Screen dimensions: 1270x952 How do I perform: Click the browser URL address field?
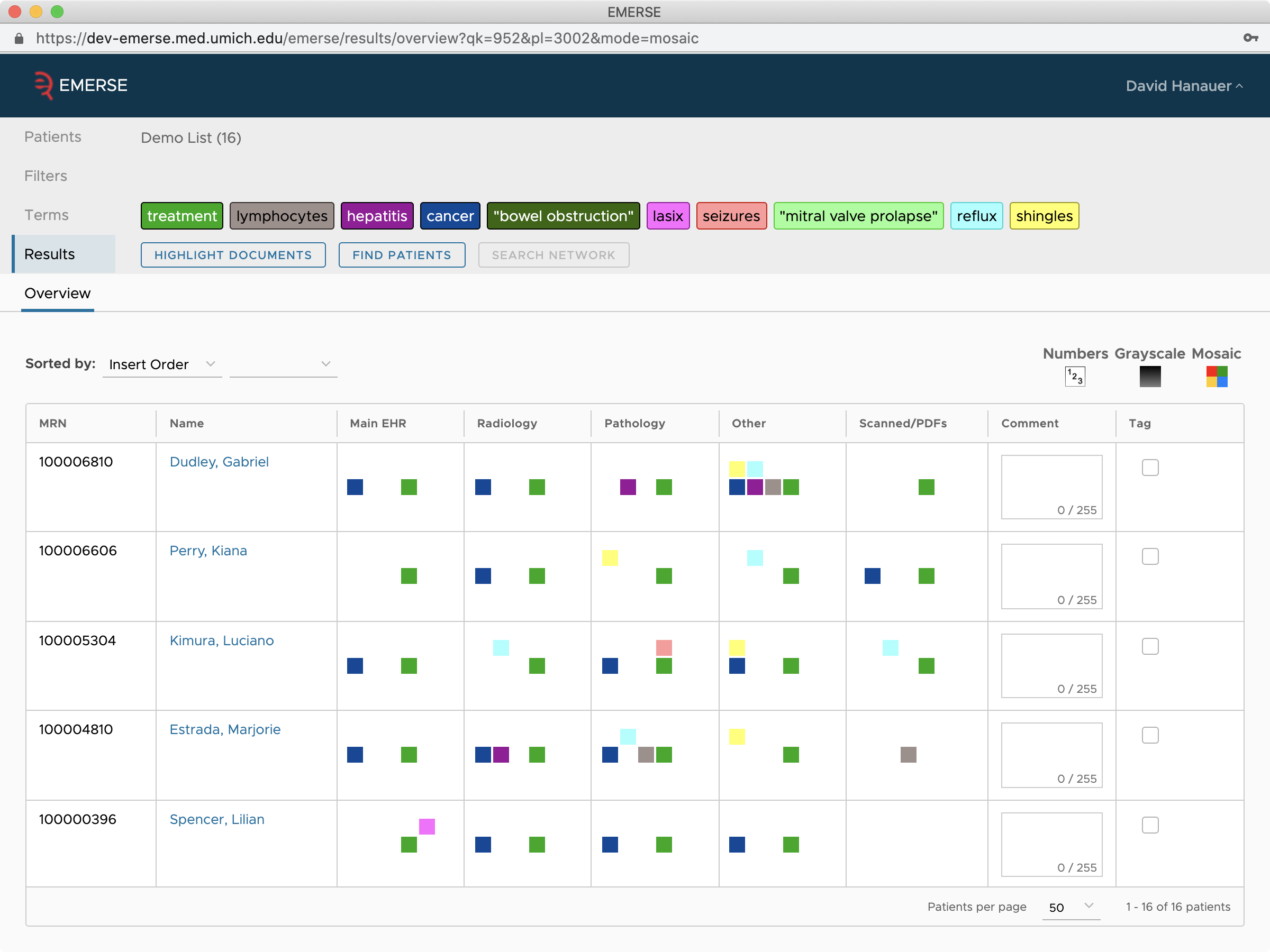click(x=367, y=39)
